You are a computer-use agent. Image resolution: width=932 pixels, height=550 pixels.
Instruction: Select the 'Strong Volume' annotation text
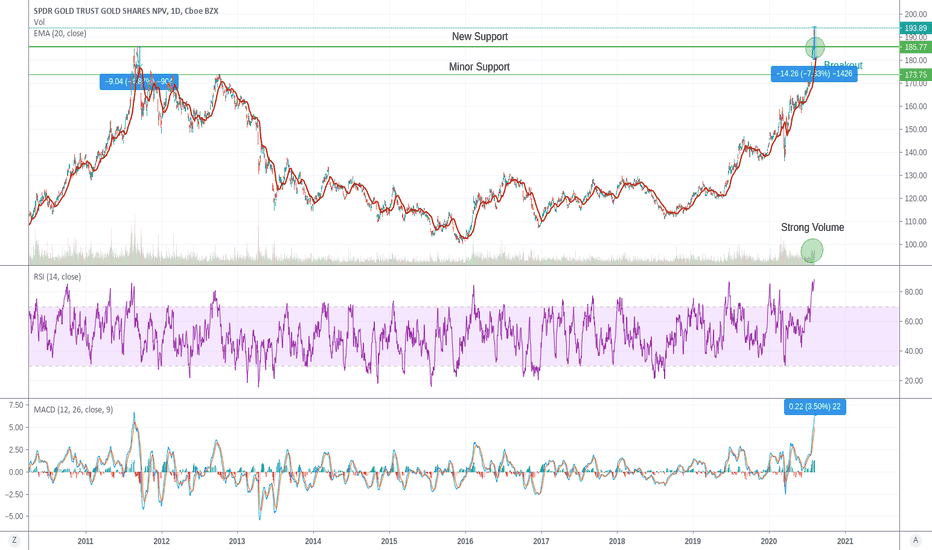point(812,227)
